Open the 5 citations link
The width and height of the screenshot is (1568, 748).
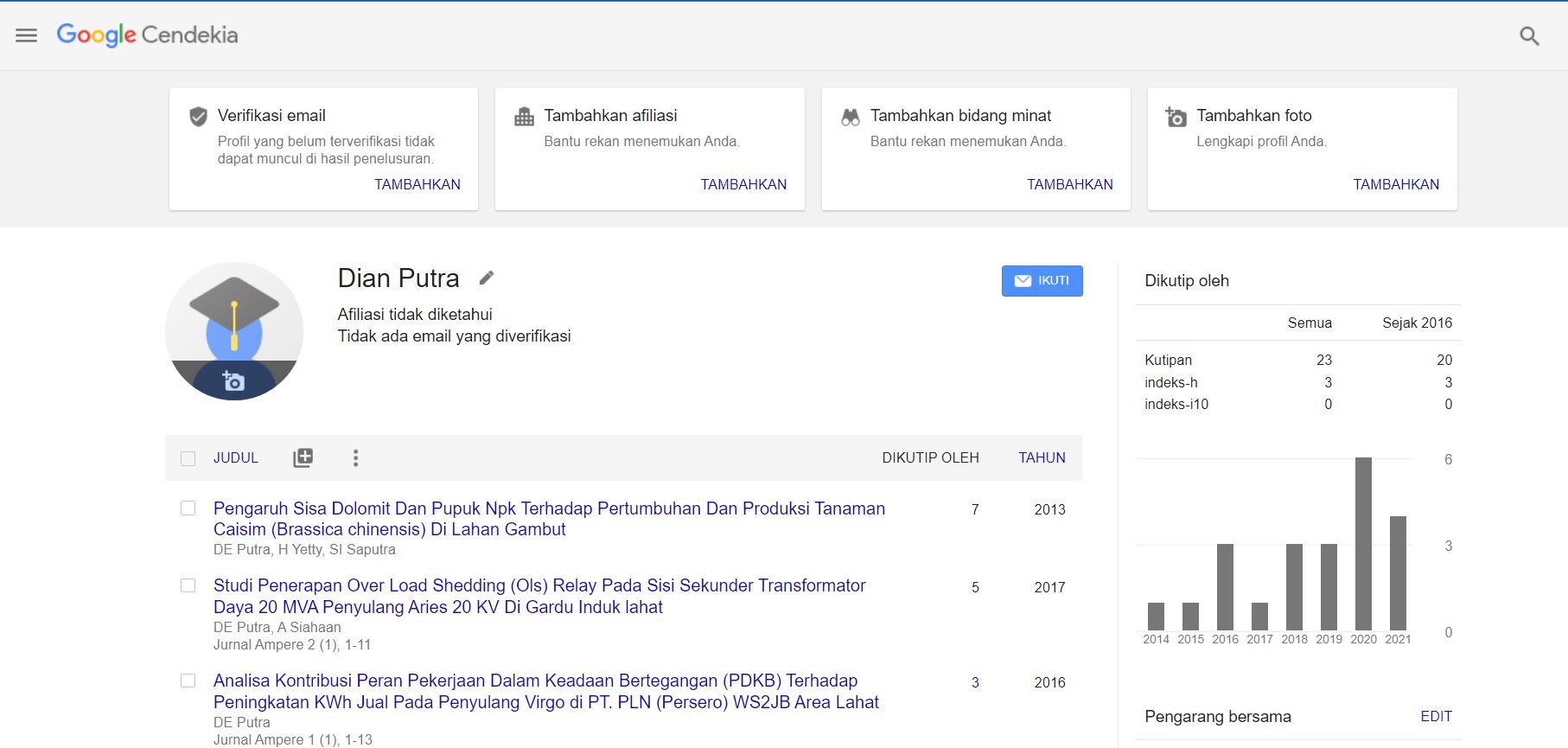[975, 587]
